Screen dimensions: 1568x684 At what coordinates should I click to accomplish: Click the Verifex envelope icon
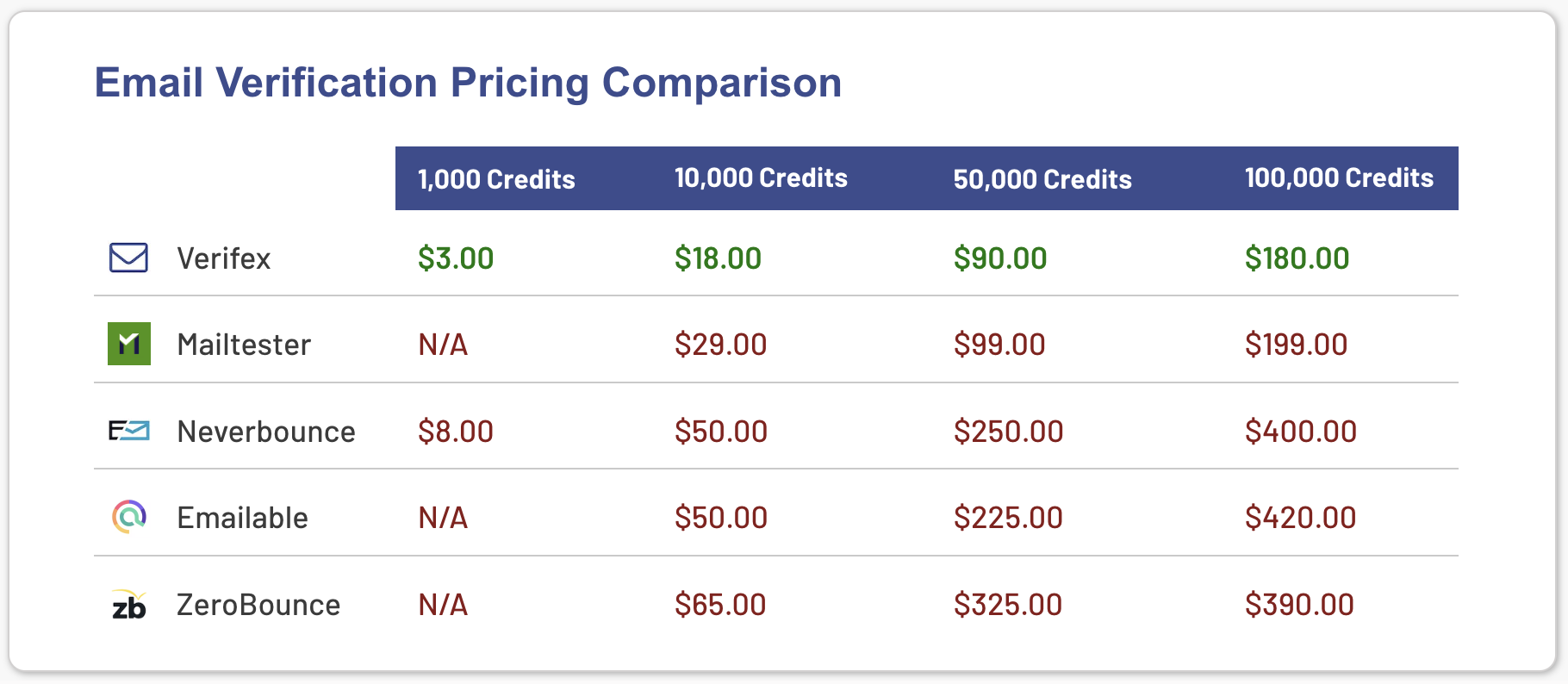(x=128, y=258)
